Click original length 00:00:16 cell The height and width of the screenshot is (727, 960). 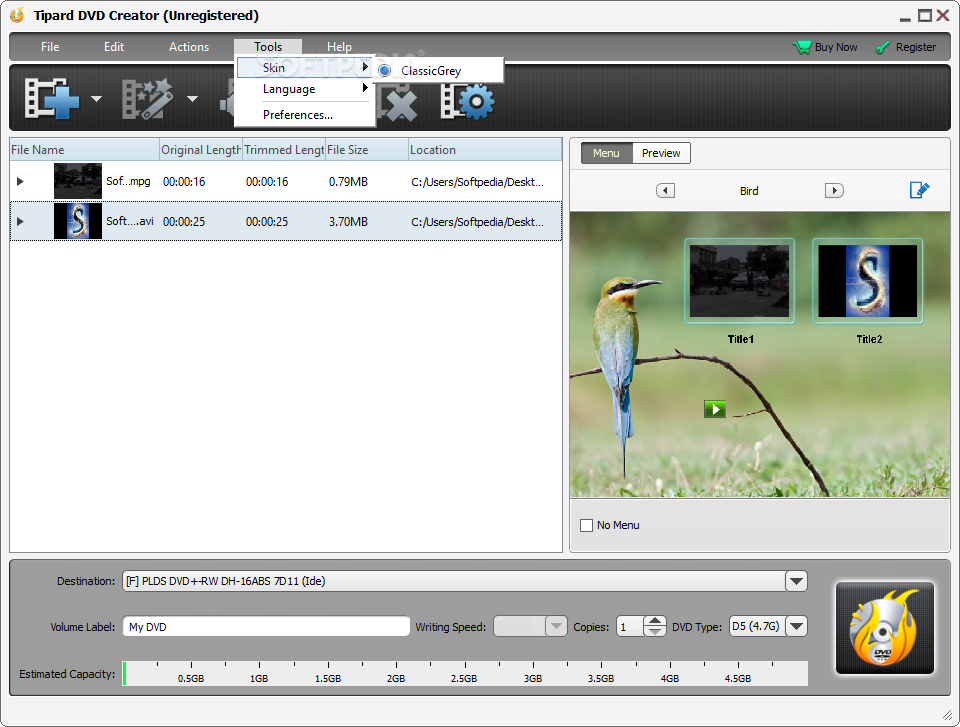pos(184,182)
